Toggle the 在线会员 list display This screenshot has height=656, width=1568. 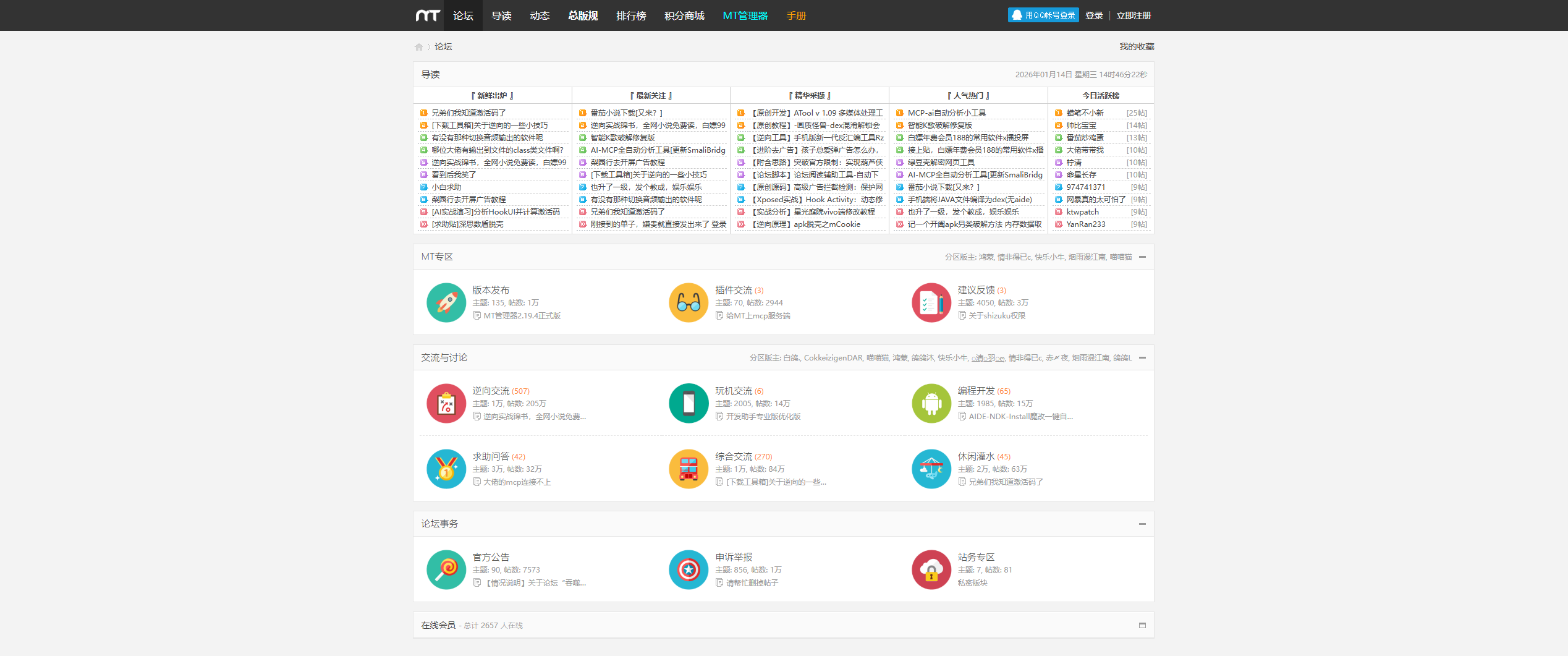coord(1142,626)
